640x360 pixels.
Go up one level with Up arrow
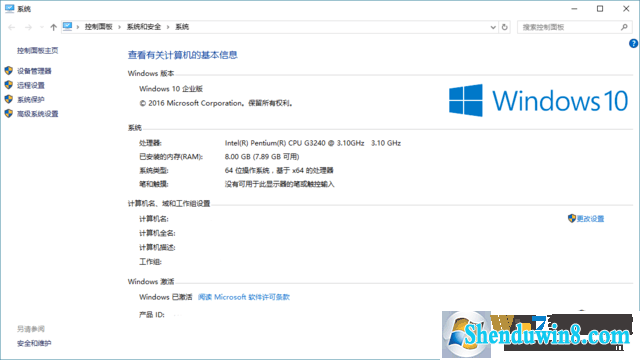(x=53, y=27)
